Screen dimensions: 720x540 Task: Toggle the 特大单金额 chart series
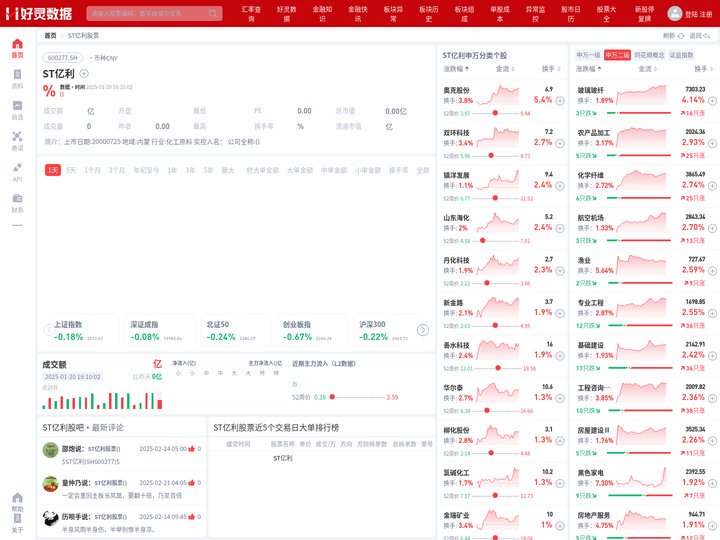click(262, 170)
